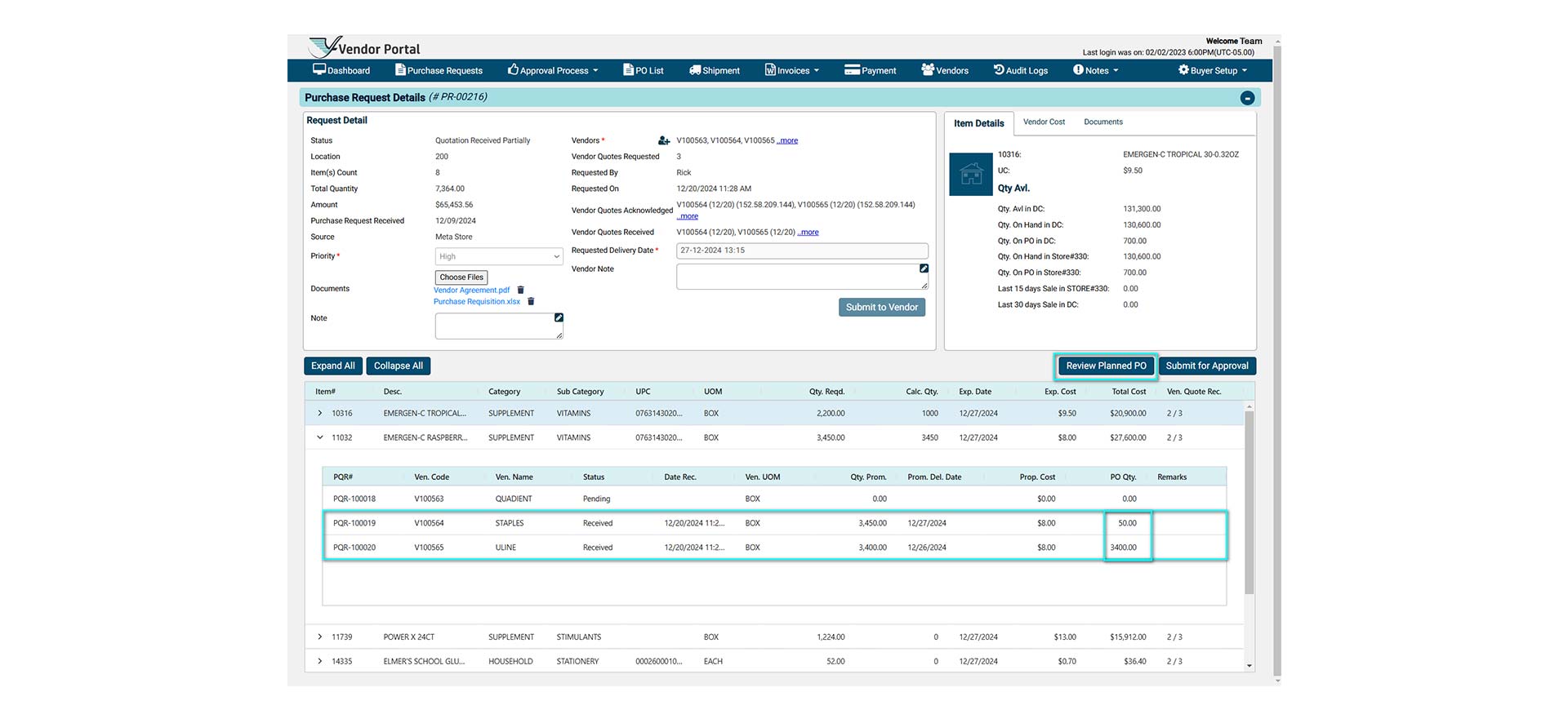Click into the Vendor Note text area
This screenshot has width=1568, height=710.
tap(802, 277)
